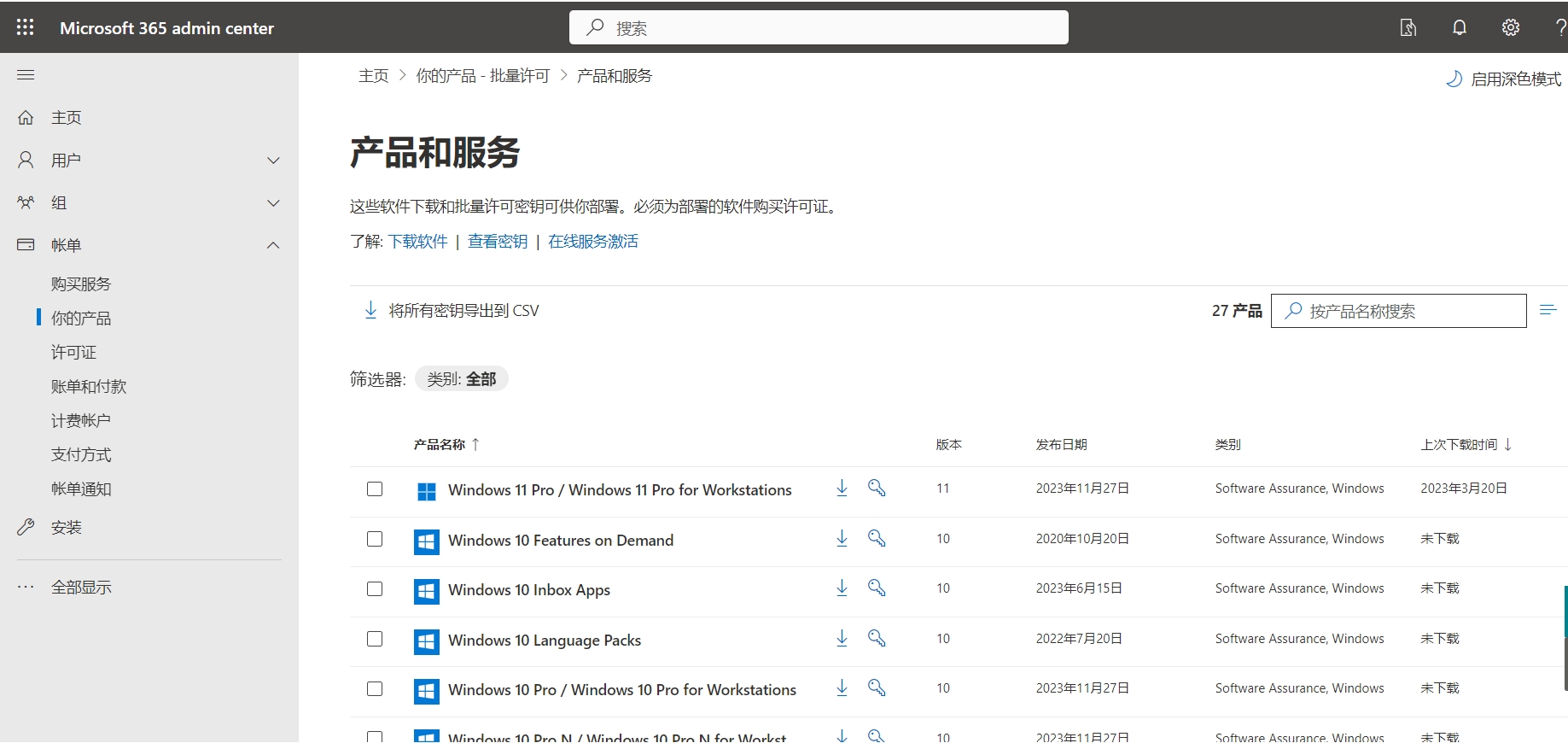The width and height of the screenshot is (1568, 743).
Task: Click the 在线服务激活 link
Action: 593,242
